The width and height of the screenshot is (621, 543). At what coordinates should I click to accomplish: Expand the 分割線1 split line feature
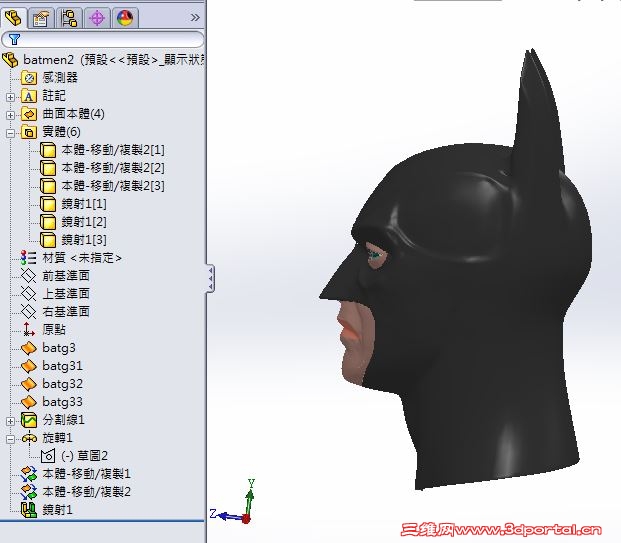pyautogui.click(x=10, y=421)
